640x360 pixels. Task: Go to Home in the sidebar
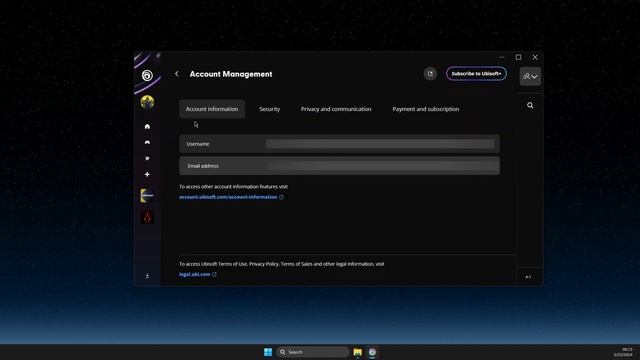coord(147,127)
